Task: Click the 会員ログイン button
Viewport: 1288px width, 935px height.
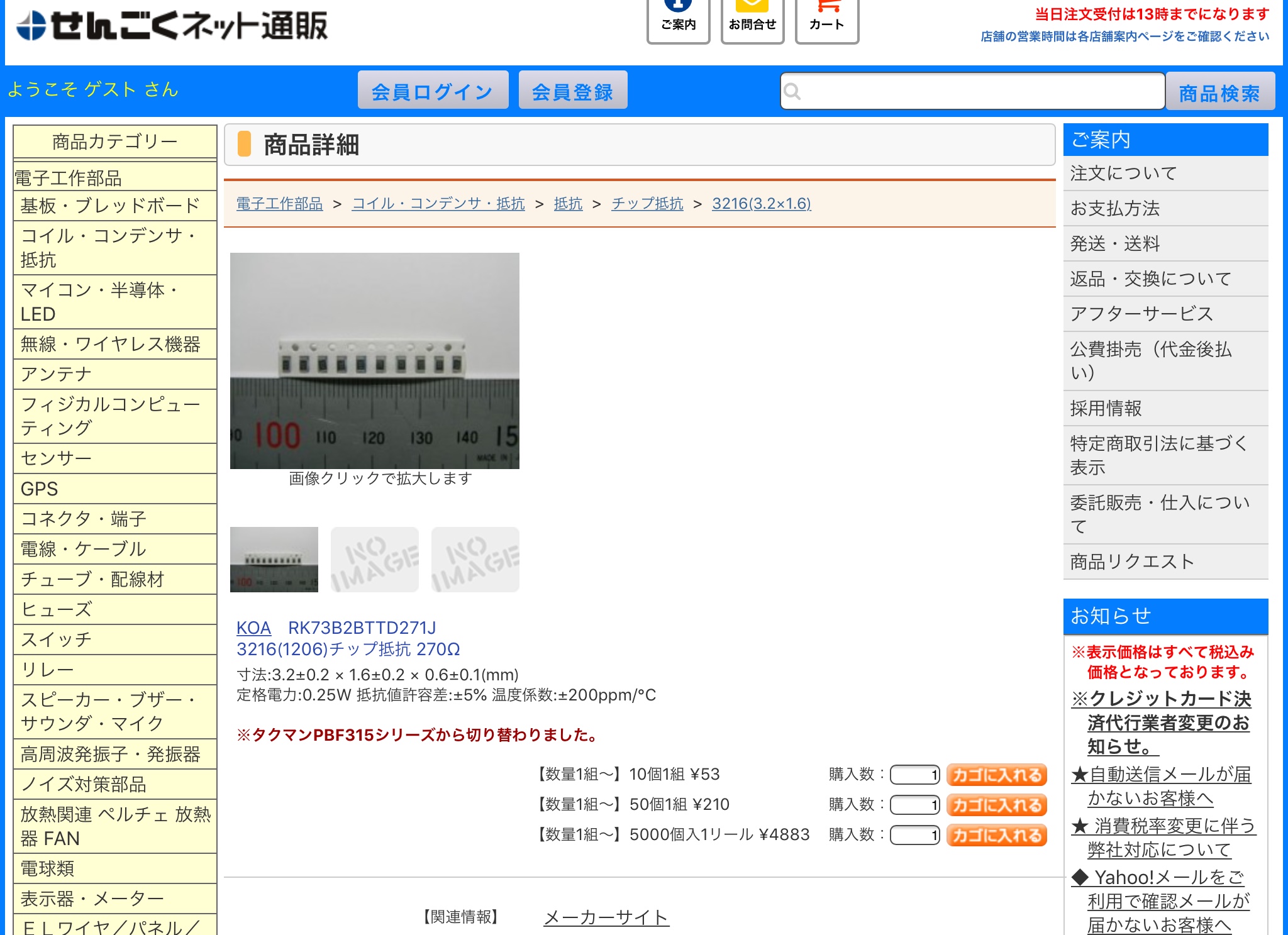Action: point(433,90)
